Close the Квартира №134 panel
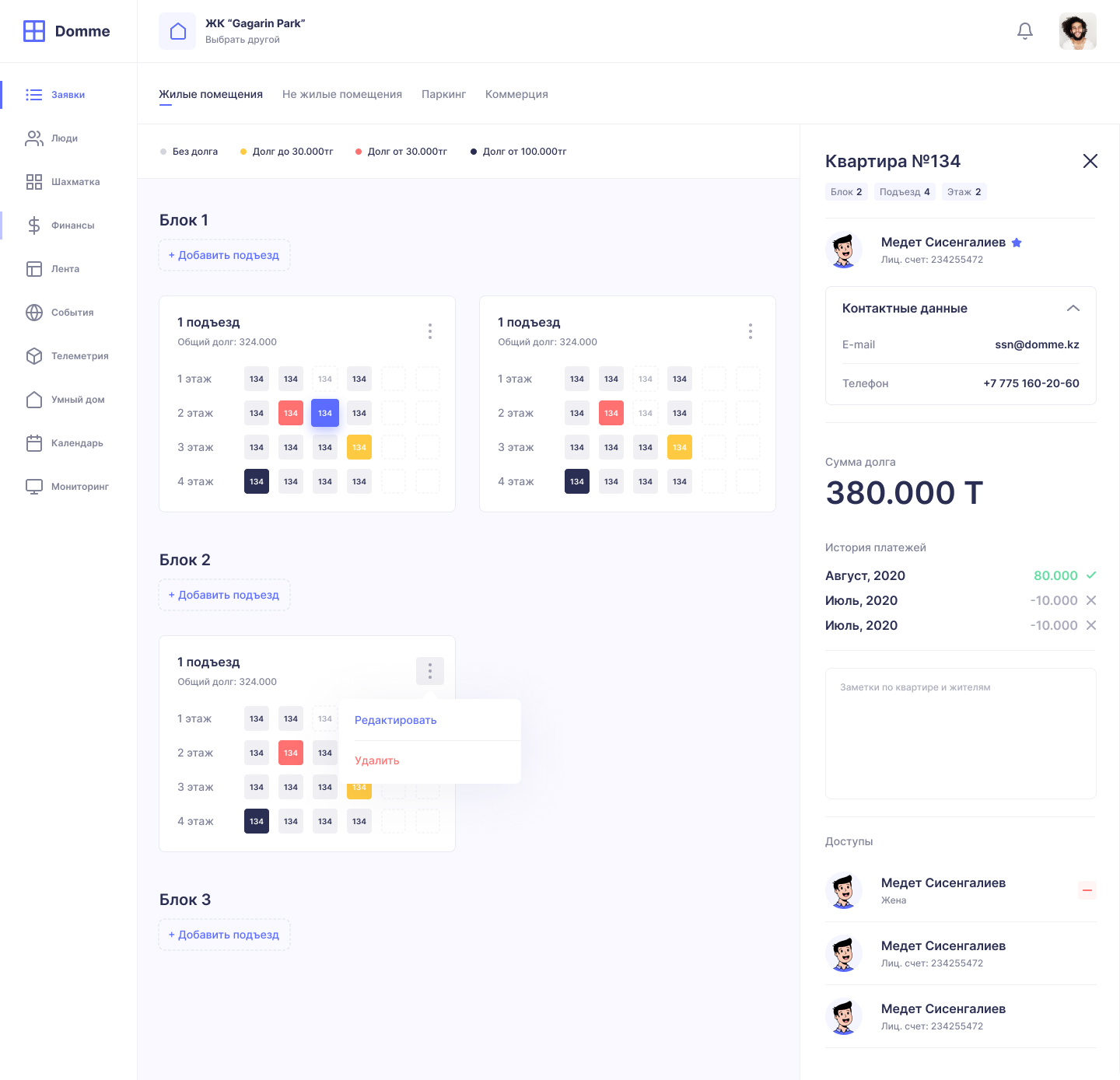The width and height of the screenshot is (1120, 1080). pyautogui.click(x=1090, y=161)
